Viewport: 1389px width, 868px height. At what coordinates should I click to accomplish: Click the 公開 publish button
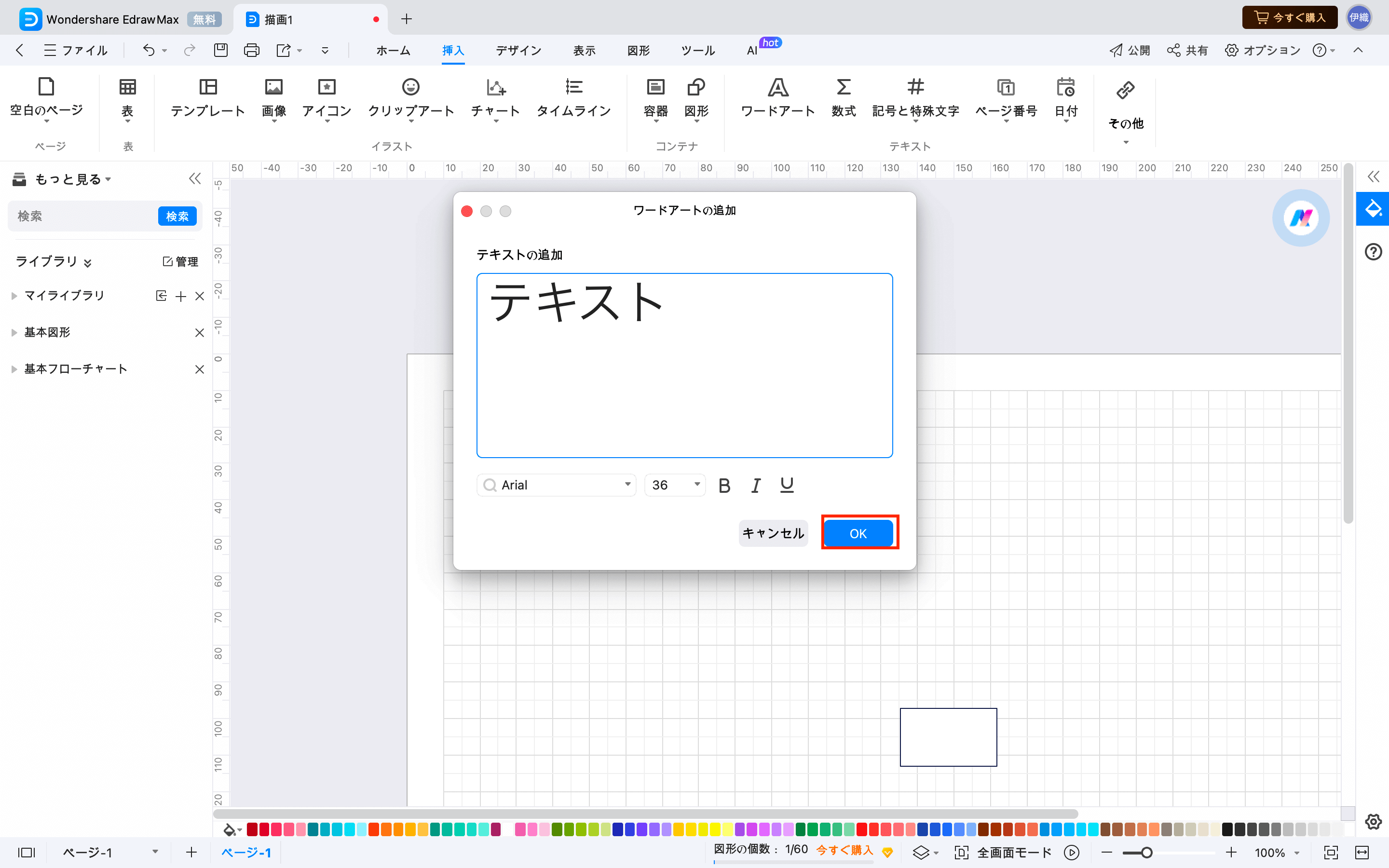(x=1130, y=51)
